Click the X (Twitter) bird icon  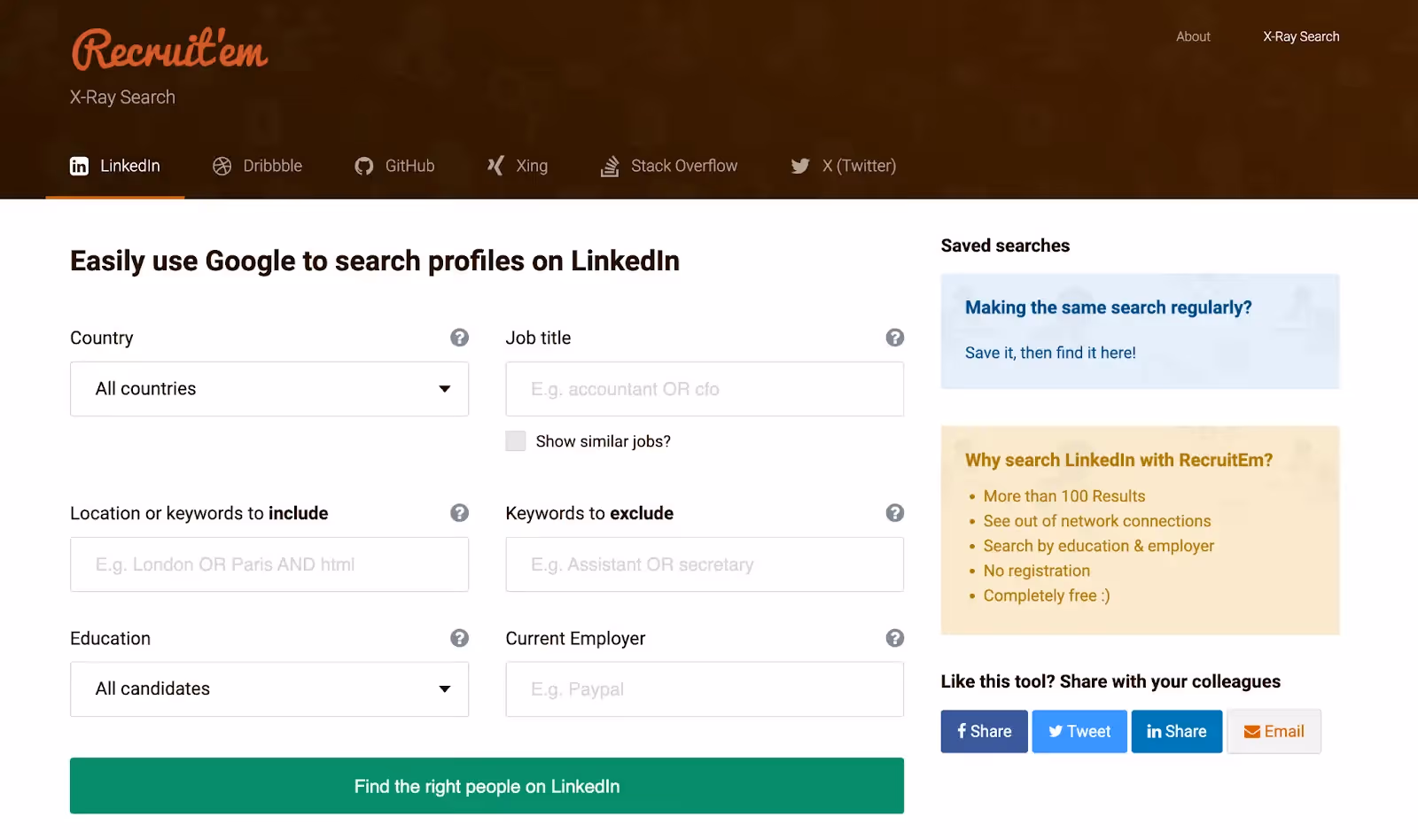[x=799, y=166]
